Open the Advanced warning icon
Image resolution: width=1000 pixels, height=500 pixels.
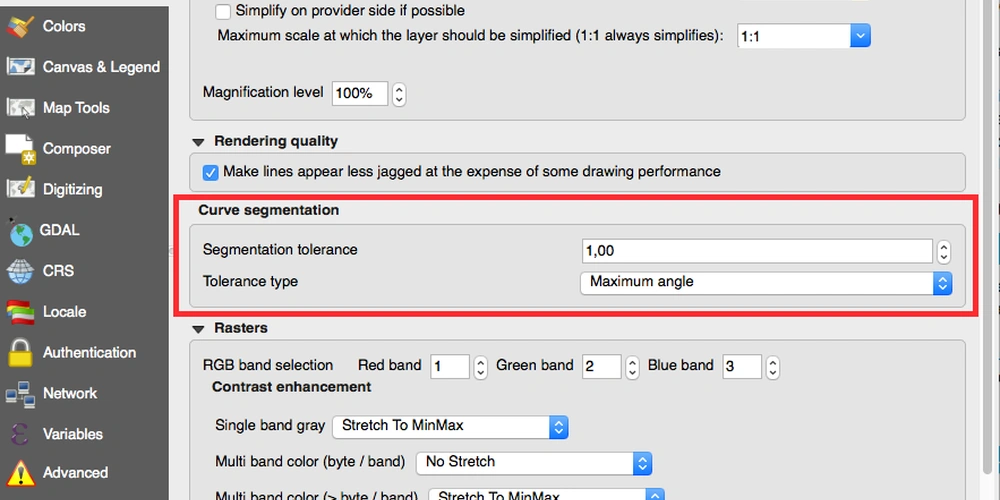pyautogui.click(x=20, y=473)
